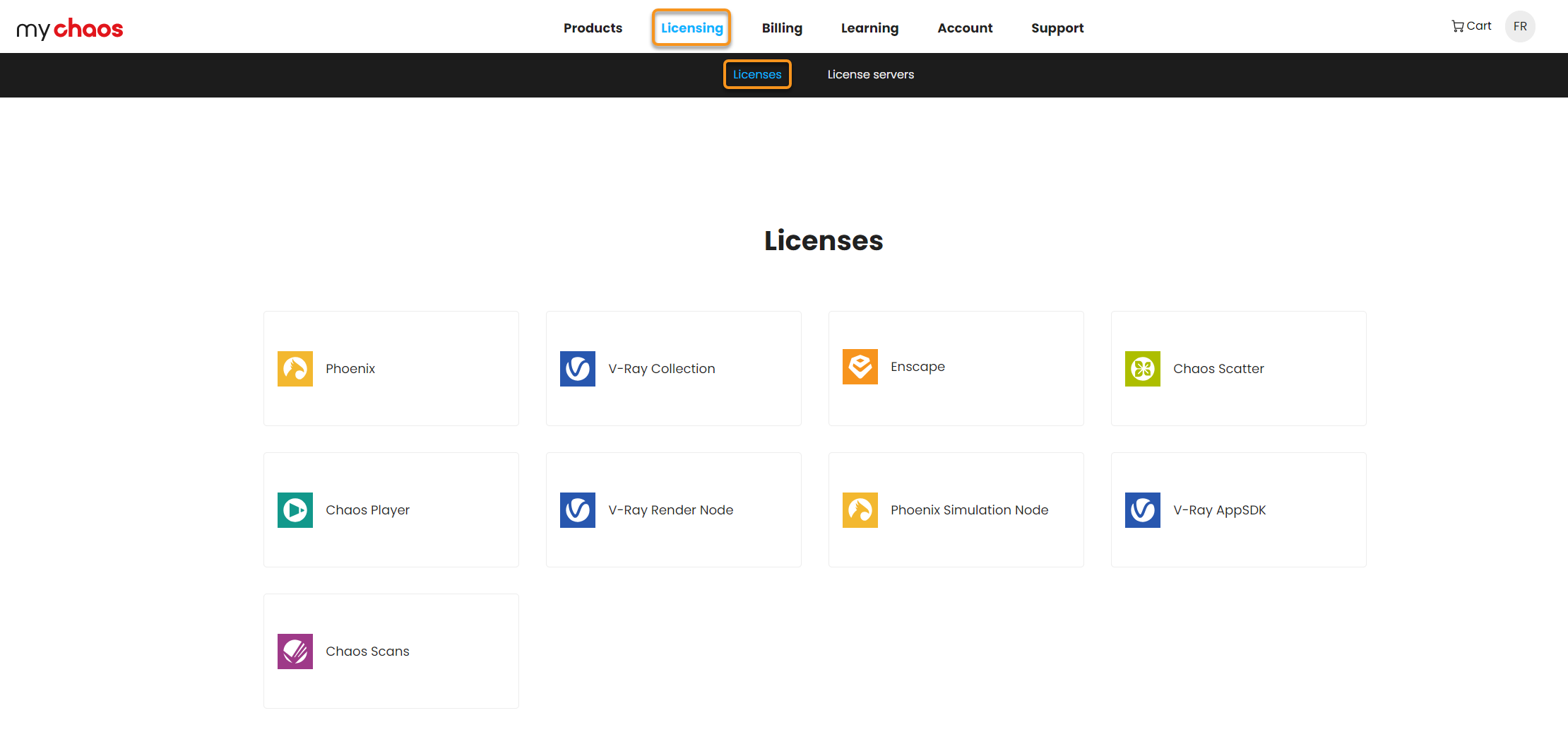Open the shopping Cart
The height and width of the screenshot is (737, 1568).
1471,26
